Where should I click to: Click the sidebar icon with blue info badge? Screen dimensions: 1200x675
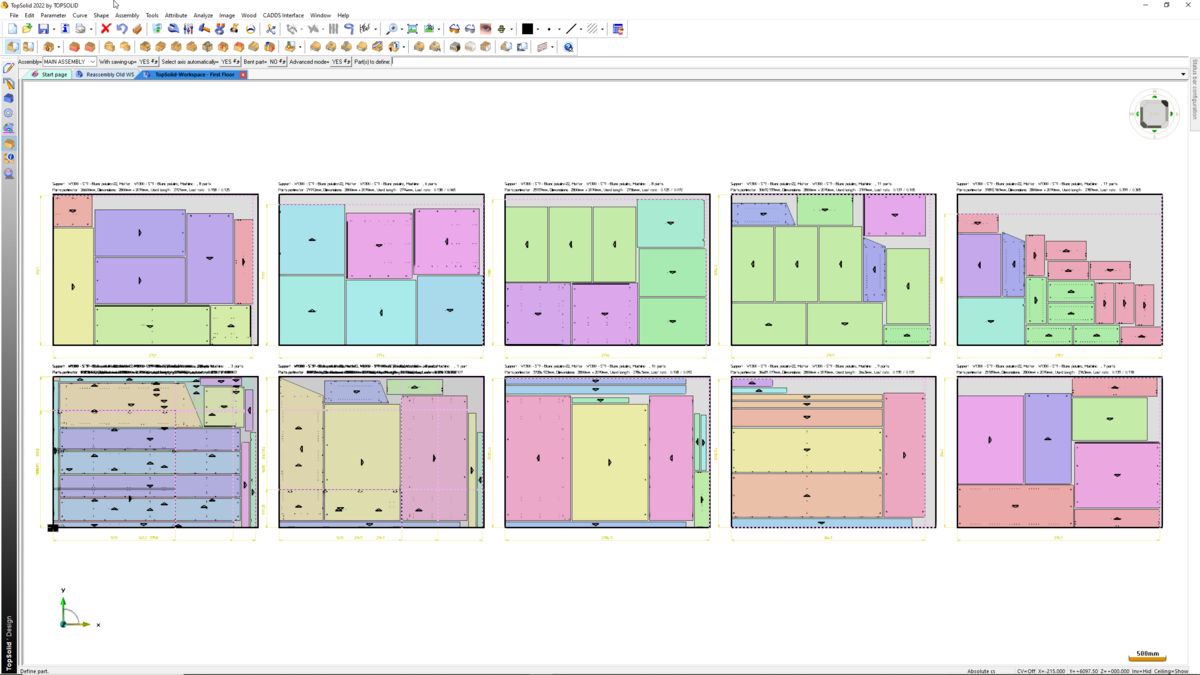(9, 158)
